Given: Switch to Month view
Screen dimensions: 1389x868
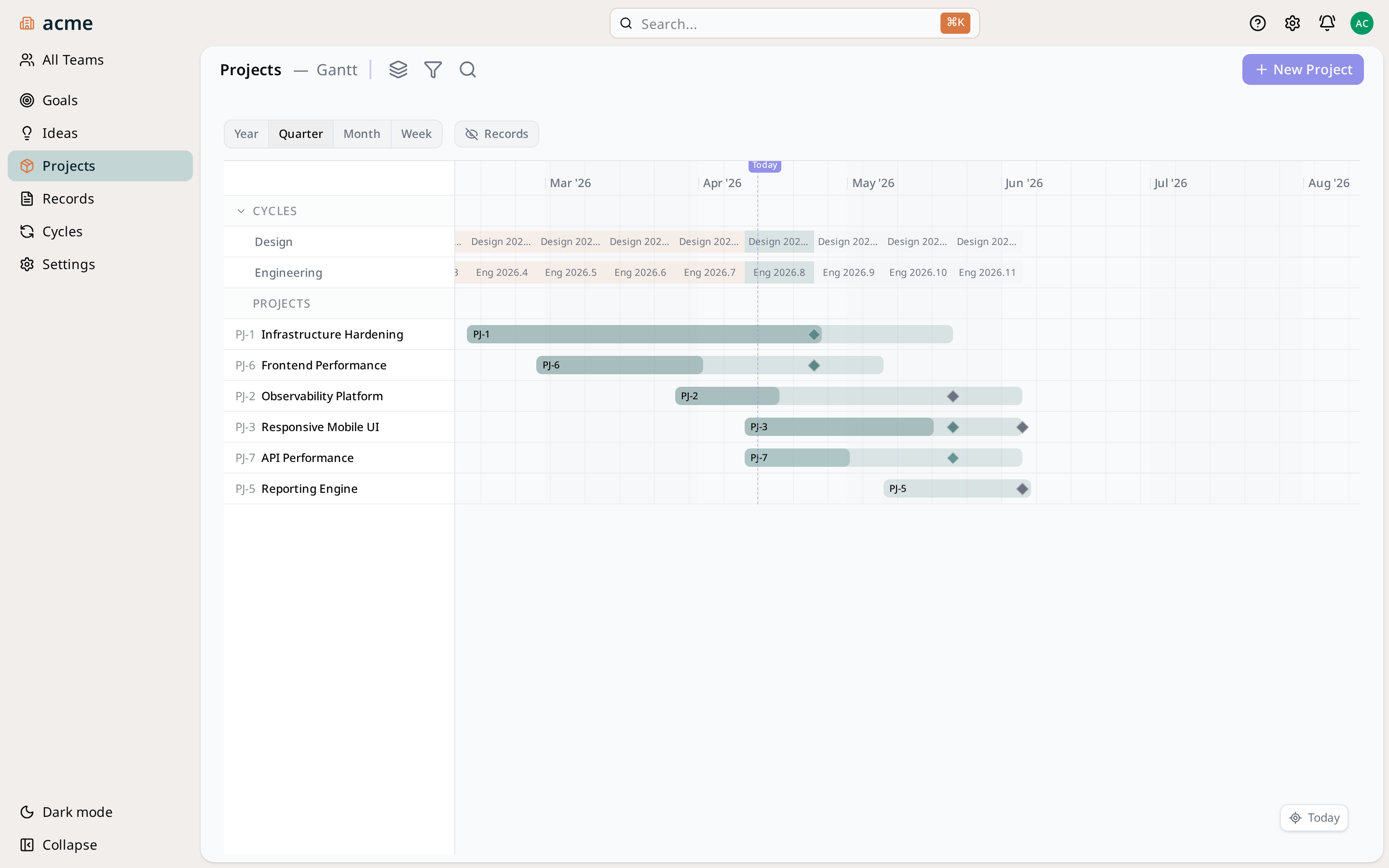Looking at the screenshot, I should coord(362,133).
